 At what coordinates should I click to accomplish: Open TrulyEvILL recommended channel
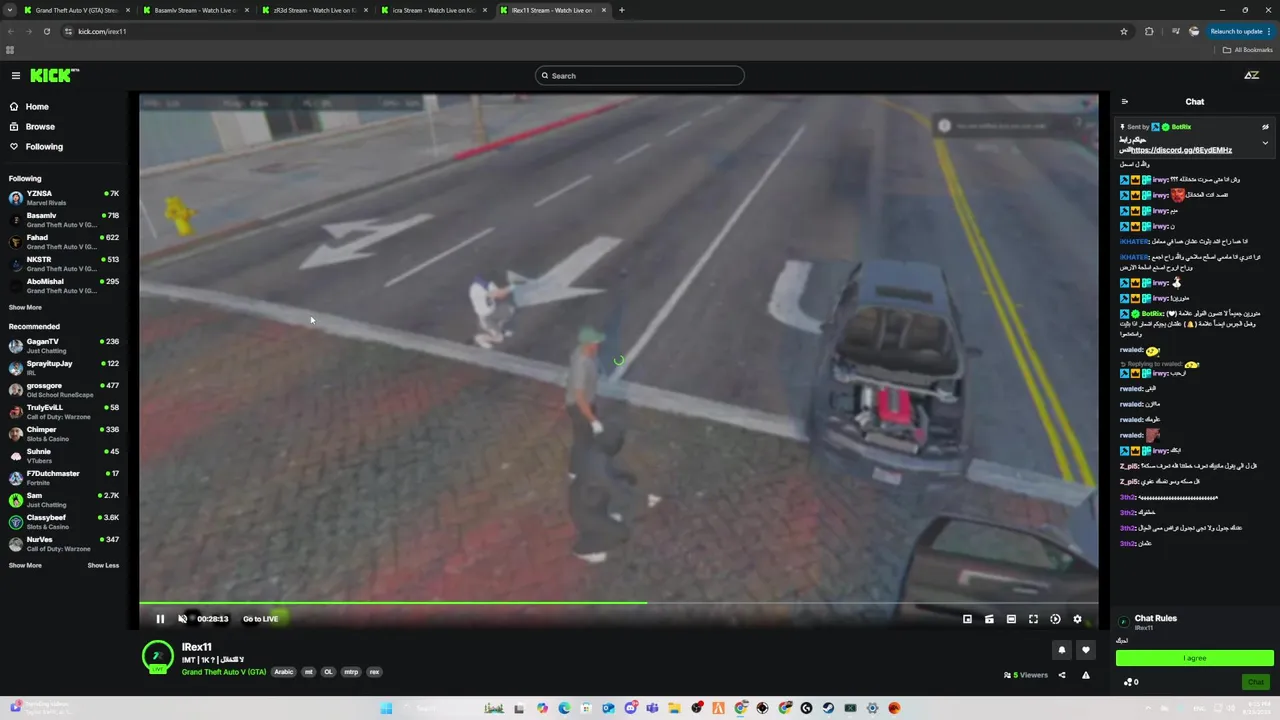64,411
